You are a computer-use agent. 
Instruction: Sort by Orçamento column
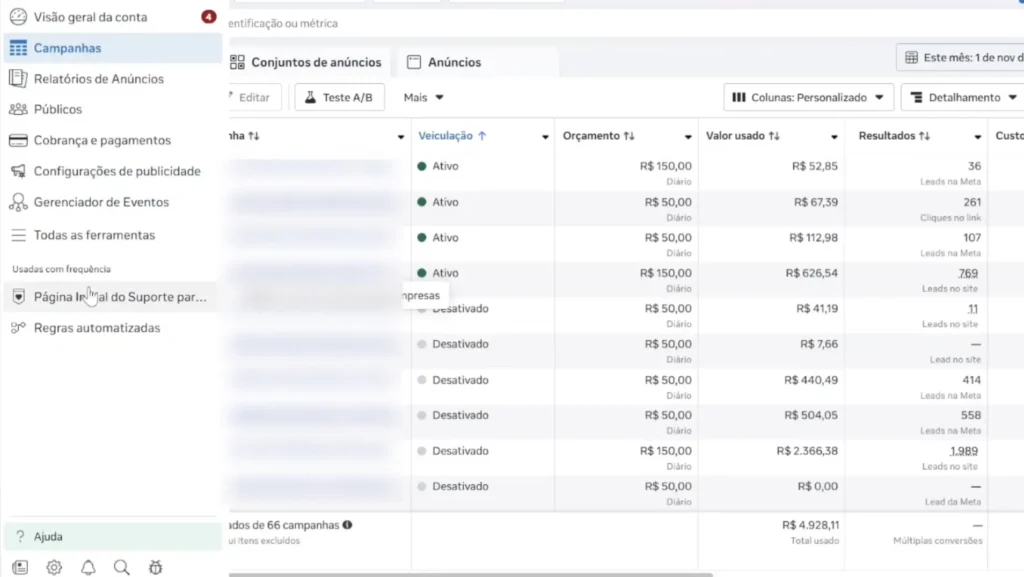(x=598, y=136)
